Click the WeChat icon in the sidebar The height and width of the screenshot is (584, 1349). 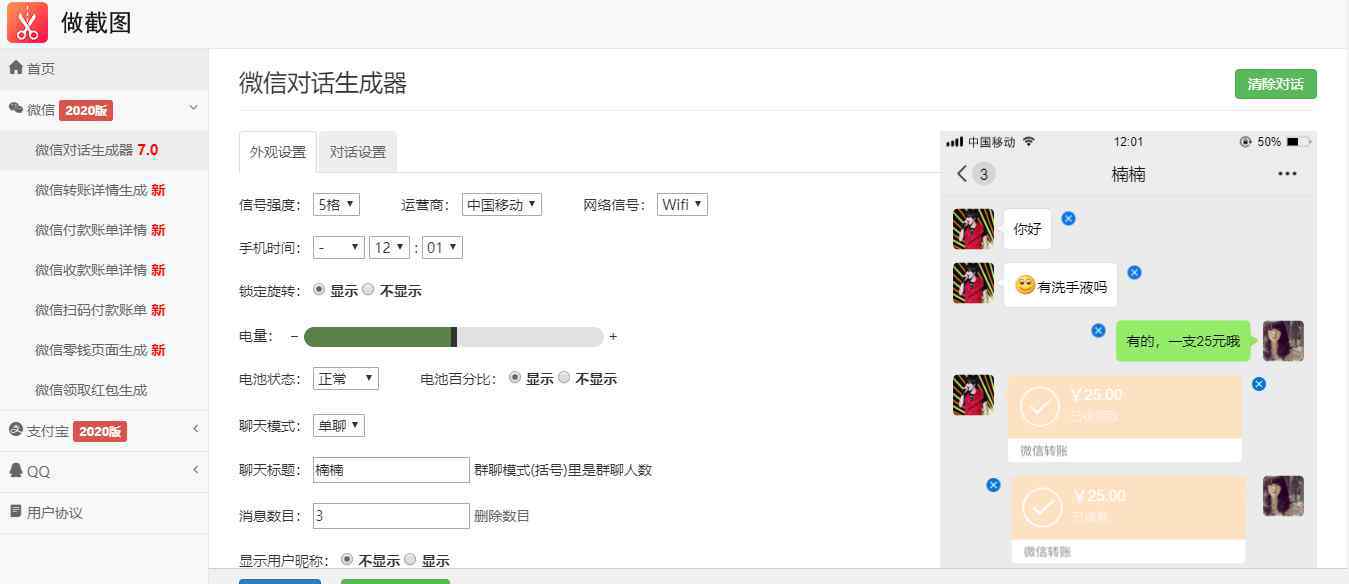(16, 109)
